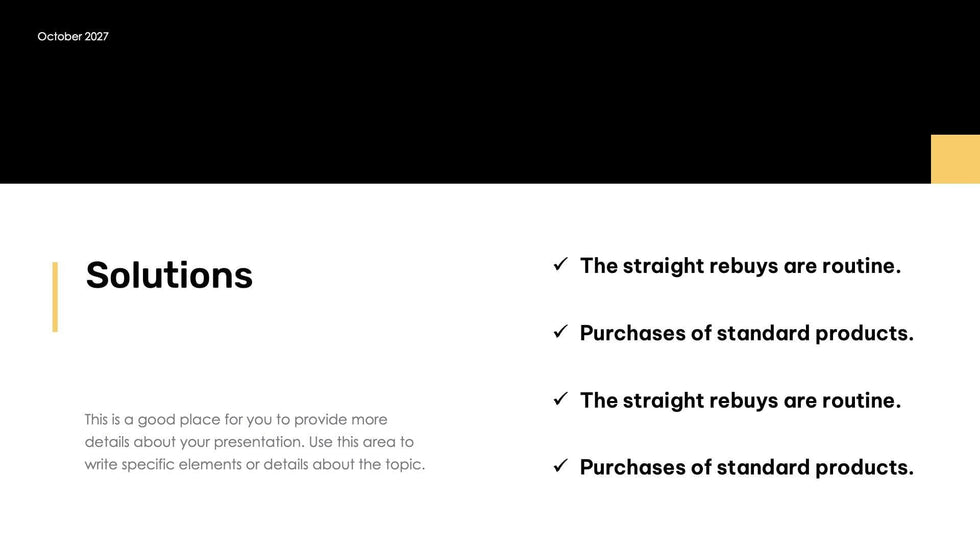Click the line 'details about your presentation'
This screenshot has width=980, height=551.
(249, 442)
